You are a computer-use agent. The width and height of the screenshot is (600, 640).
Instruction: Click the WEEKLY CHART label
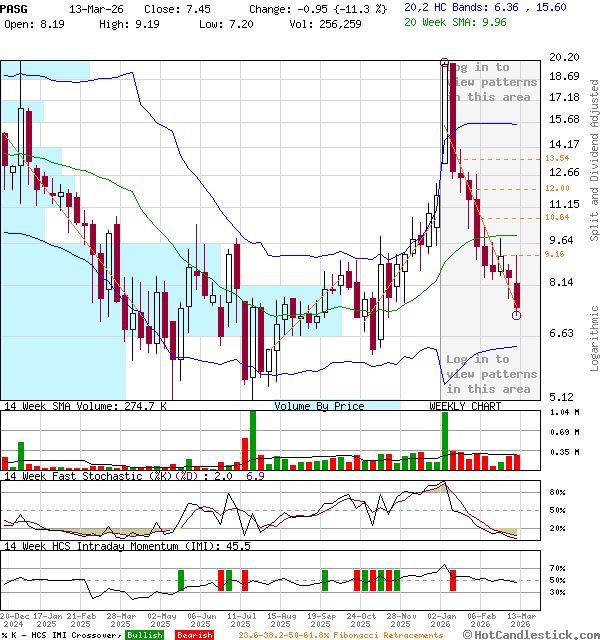[x=465, y=406]
